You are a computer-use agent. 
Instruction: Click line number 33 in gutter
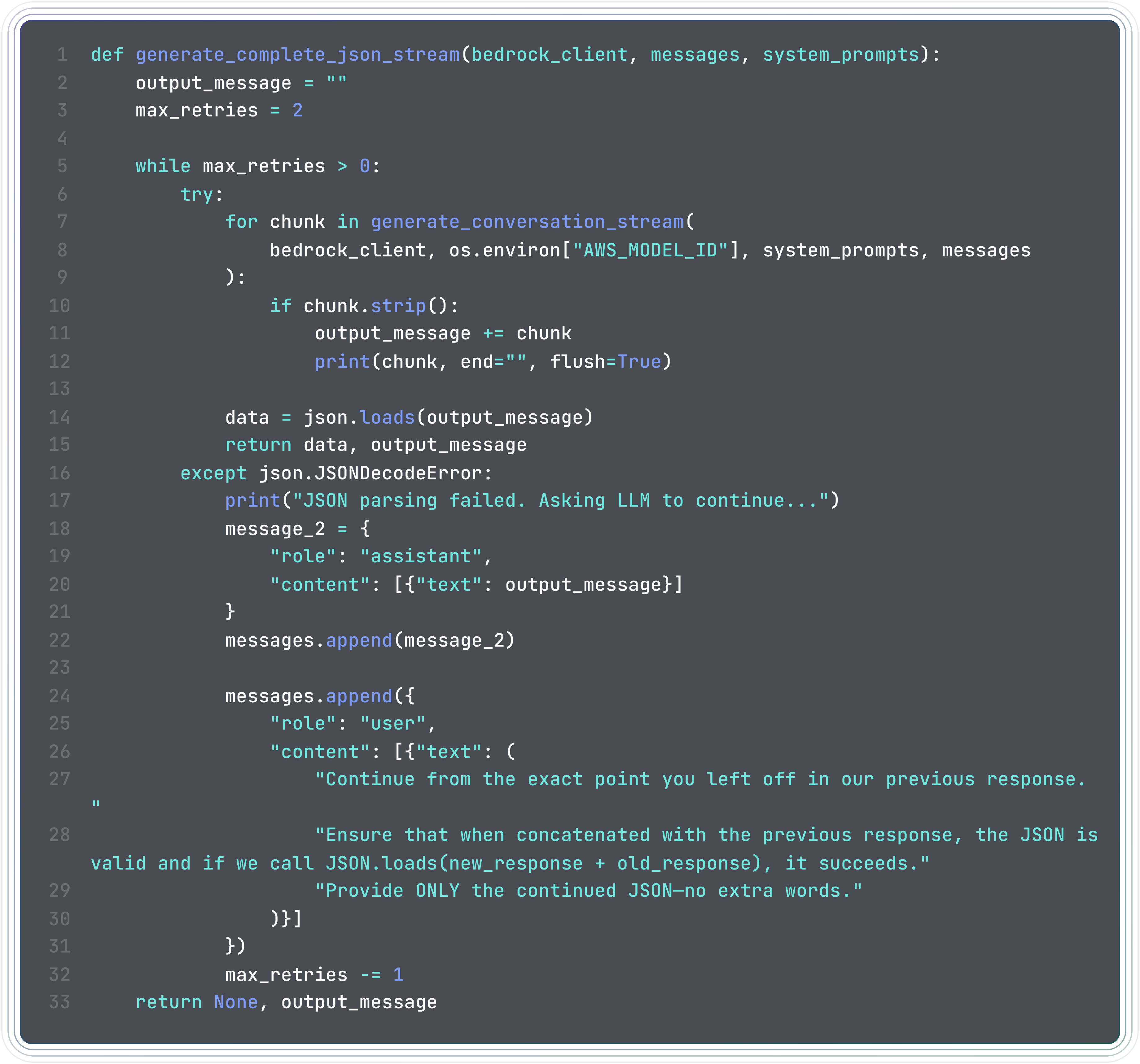coord(60,1002)
